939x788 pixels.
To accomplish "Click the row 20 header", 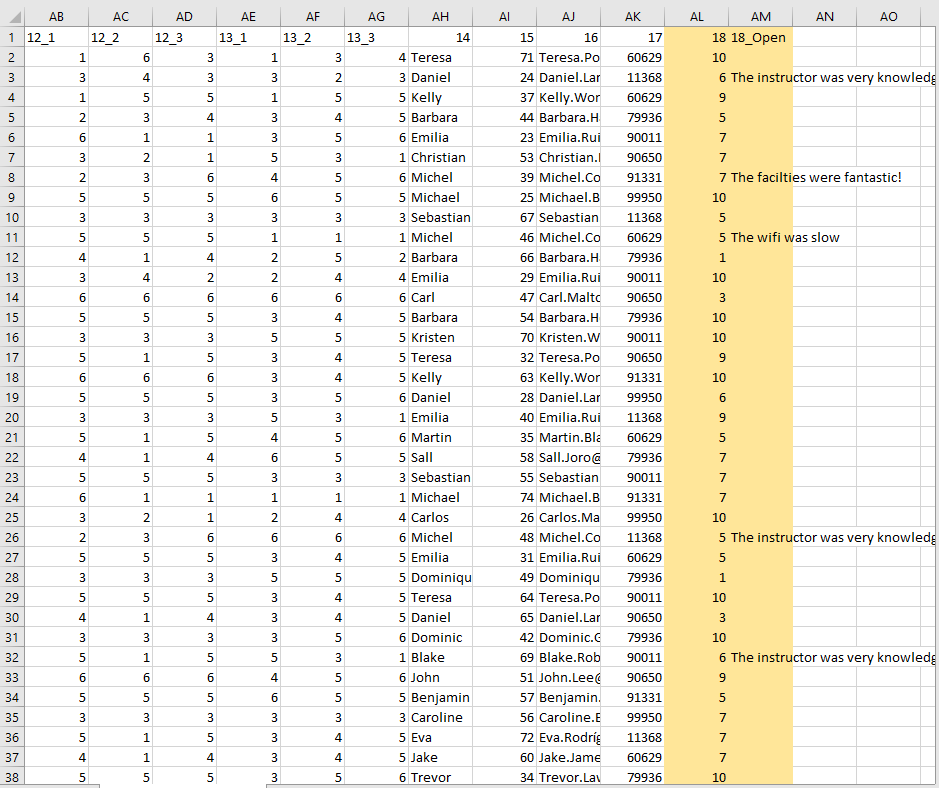I will pyautogui.click(x=11, y=417).
